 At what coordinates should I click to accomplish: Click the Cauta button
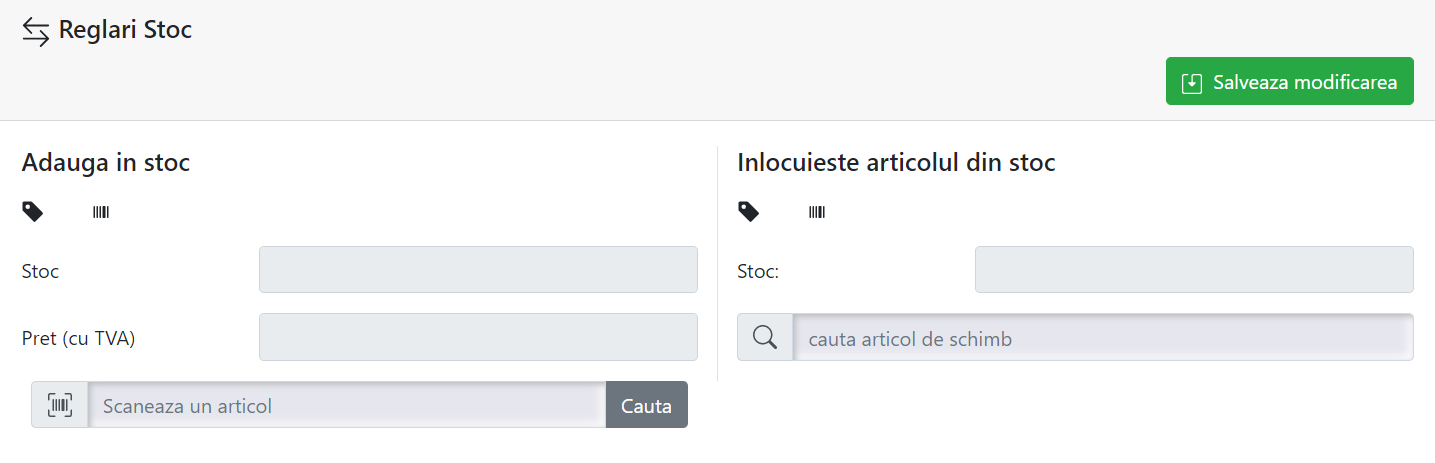(x=647, y=405)
